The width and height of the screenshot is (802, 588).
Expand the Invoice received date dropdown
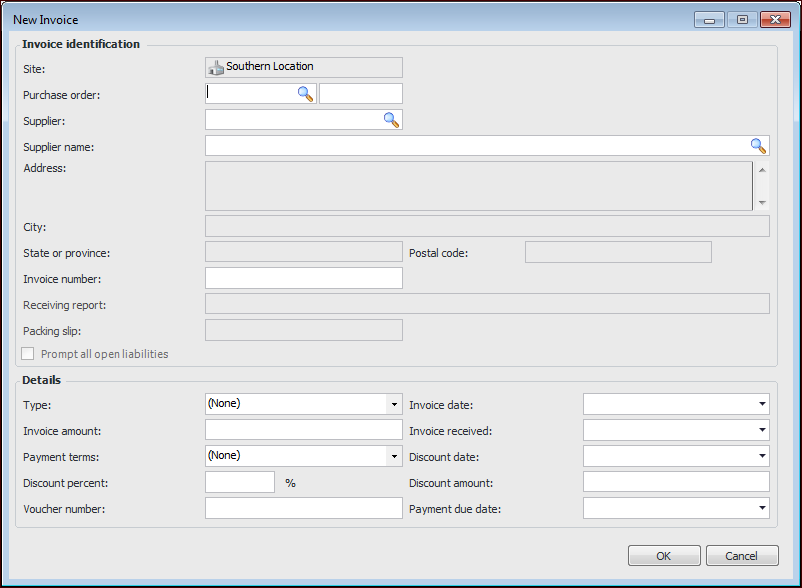pos(762,431)
